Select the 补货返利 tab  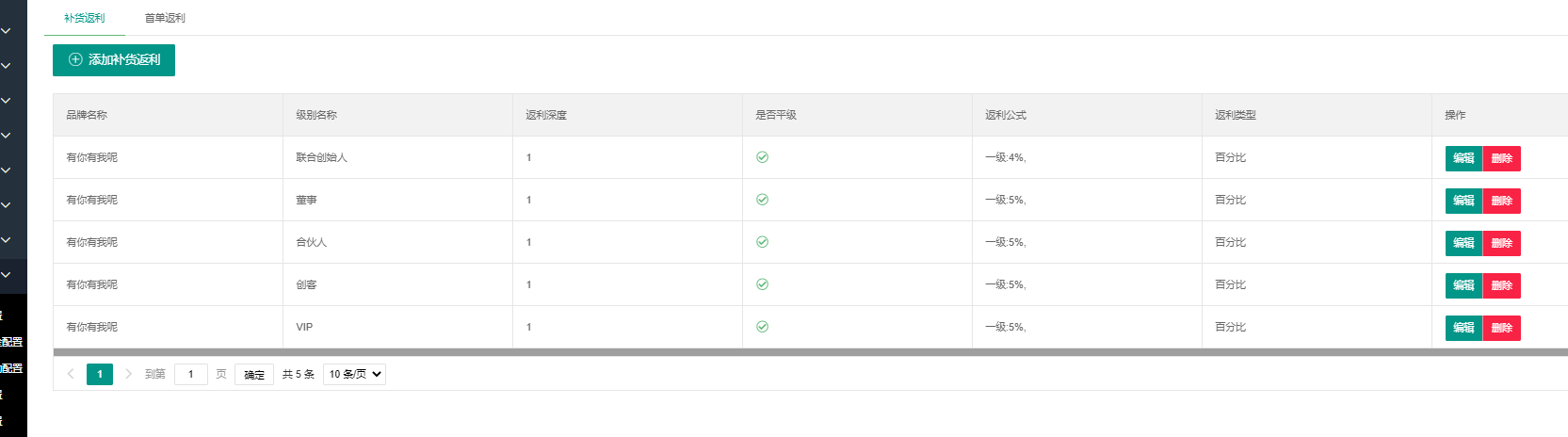(85, 18)
